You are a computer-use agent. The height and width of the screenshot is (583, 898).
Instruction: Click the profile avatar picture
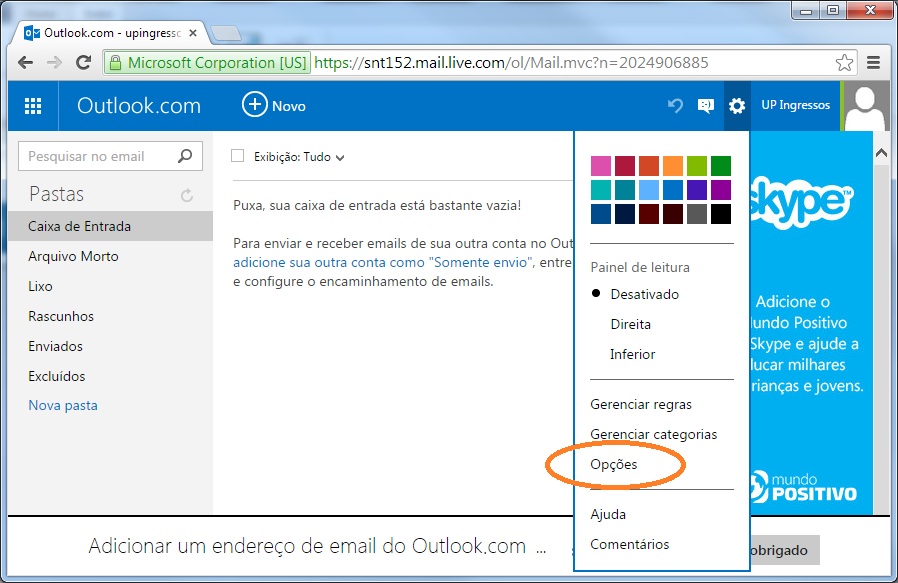pyautogui.click(x=866, y=106)
